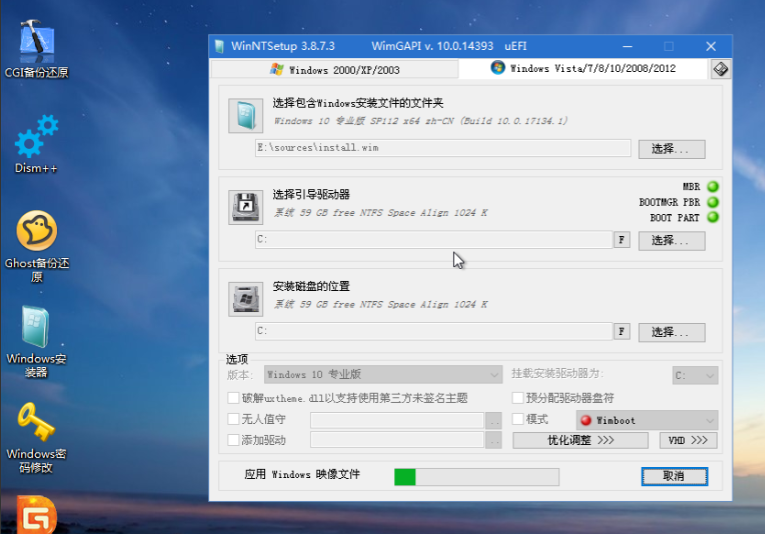
Task: Click browse button for 无人值守 field
Action: pos(494,420)
